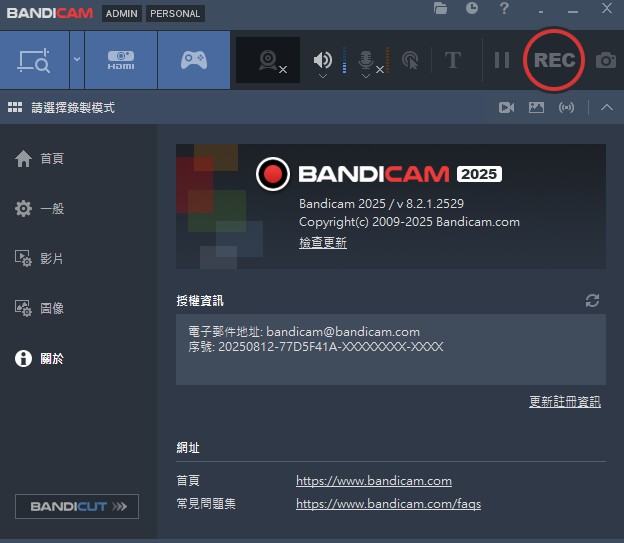Refresh license info icon
This screenshot has height=543, width=624.
click(592, 301)
